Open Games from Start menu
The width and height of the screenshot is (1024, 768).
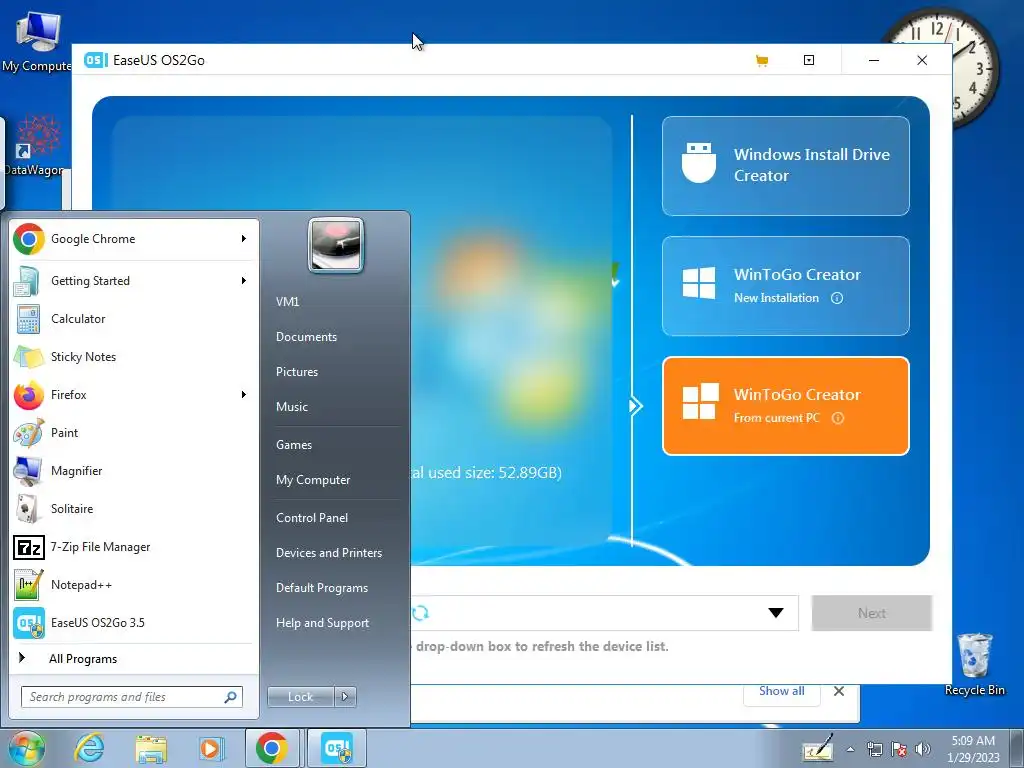pos(294,445)
